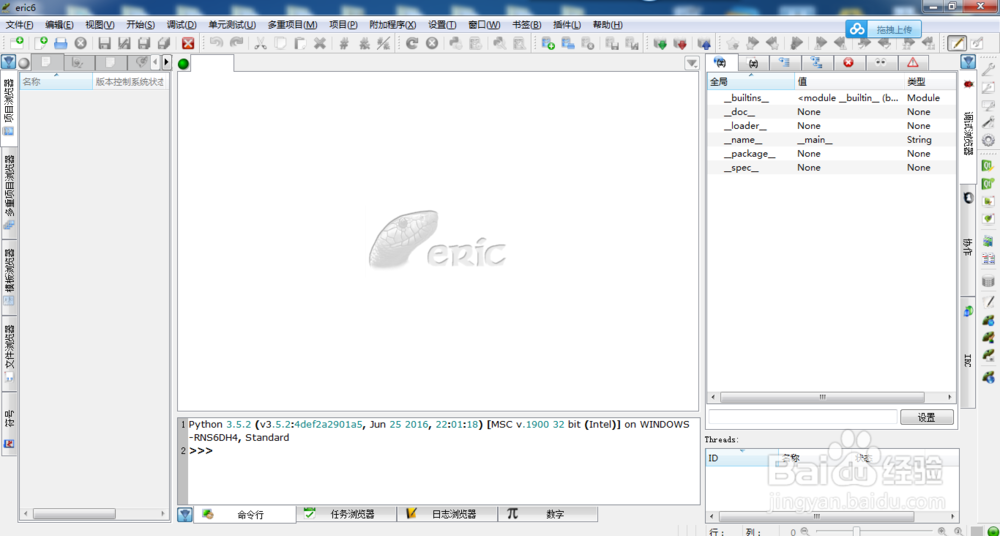Open the exceptions warning triangle tab
The width and height of the screenshot is (1000, 536).
[913, 62]
